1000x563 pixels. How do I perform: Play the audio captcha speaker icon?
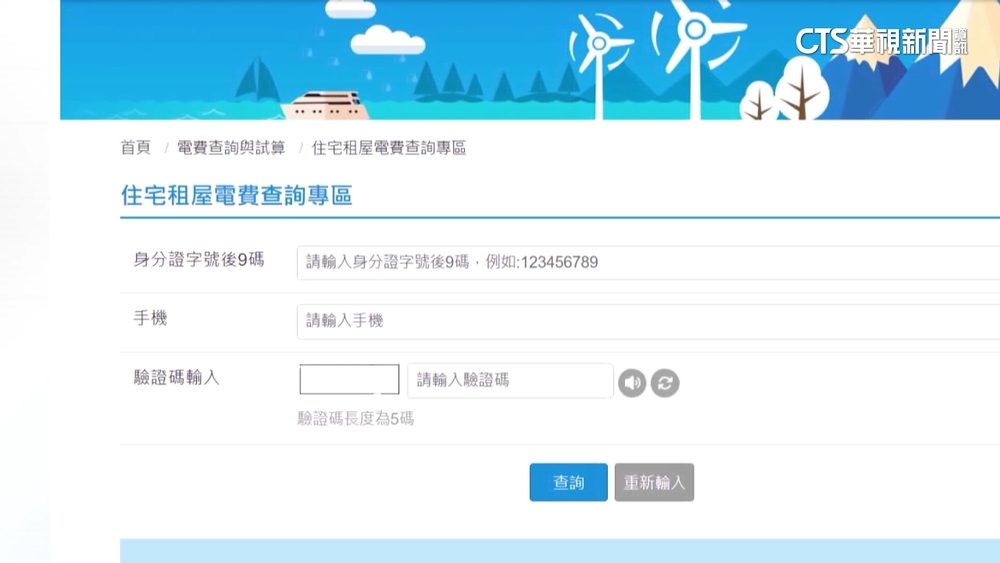632,383
